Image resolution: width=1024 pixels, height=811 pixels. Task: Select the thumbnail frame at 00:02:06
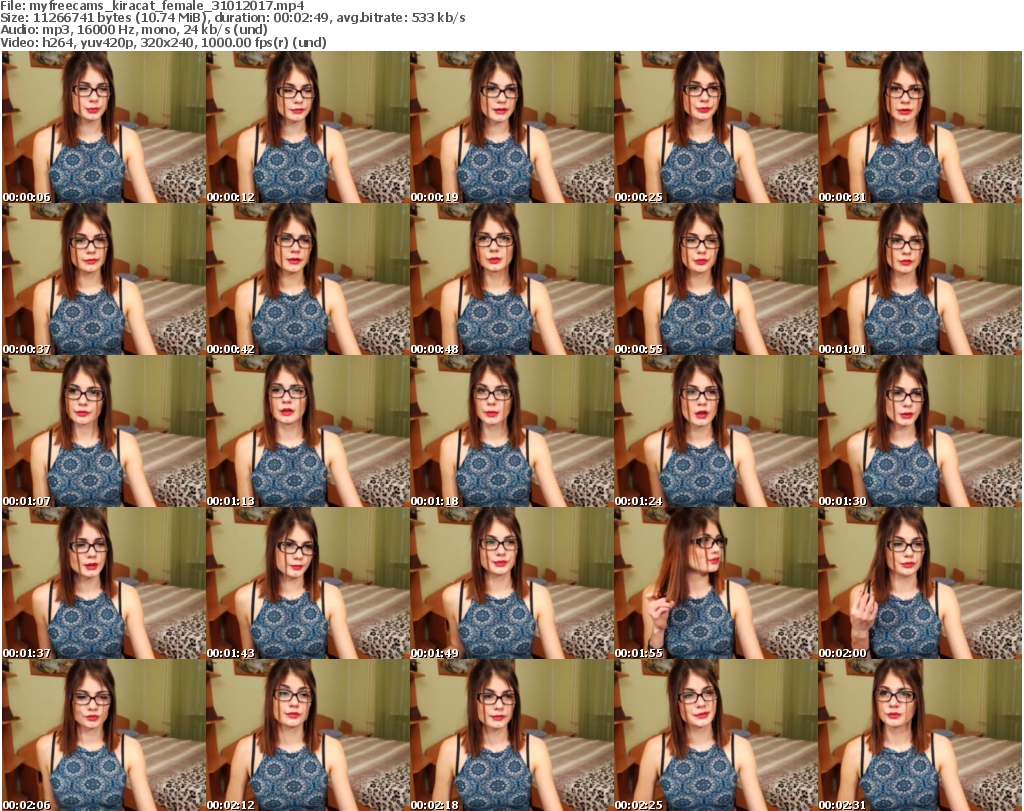pos(103,735)
